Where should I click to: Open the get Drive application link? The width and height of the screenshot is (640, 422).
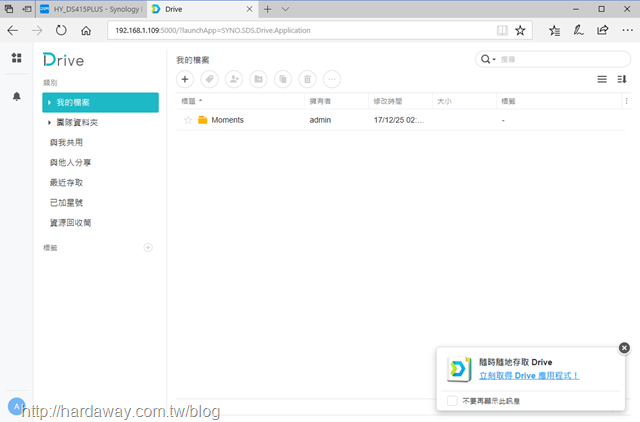[x=529, y=375]
